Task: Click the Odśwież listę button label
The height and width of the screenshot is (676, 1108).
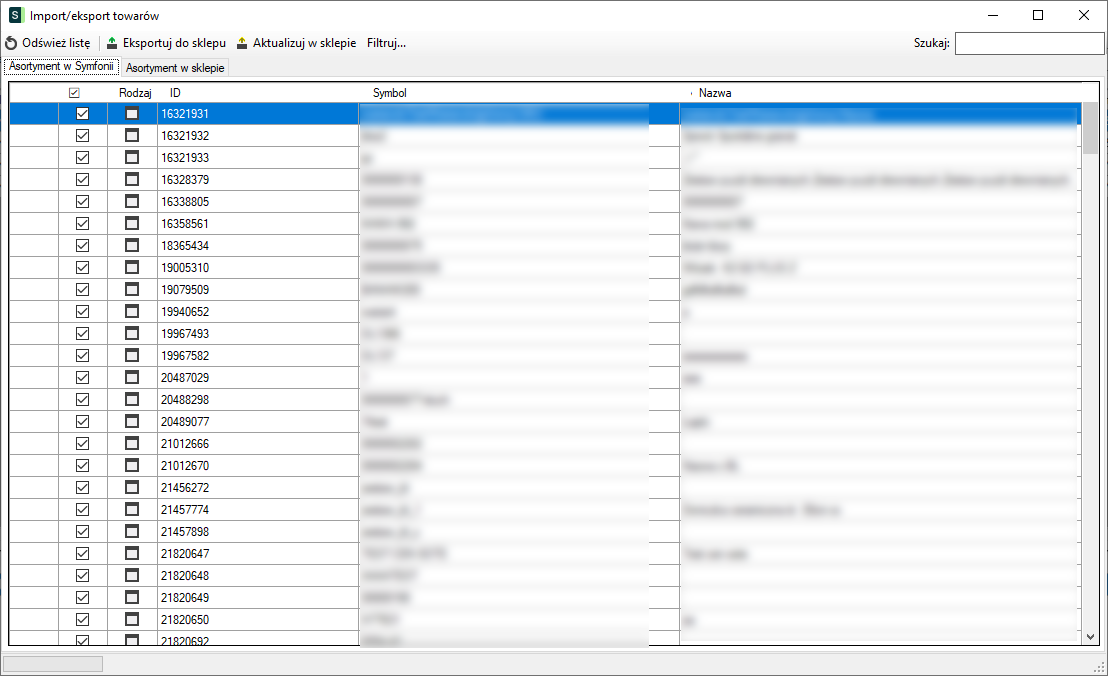Action: 56,43
